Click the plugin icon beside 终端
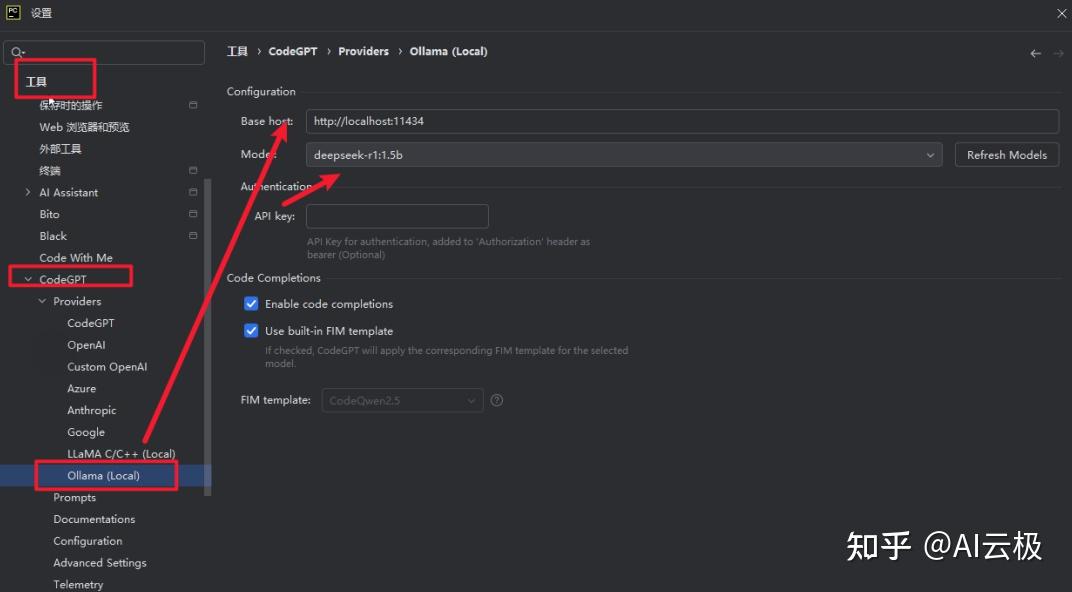 coord(194,170)
